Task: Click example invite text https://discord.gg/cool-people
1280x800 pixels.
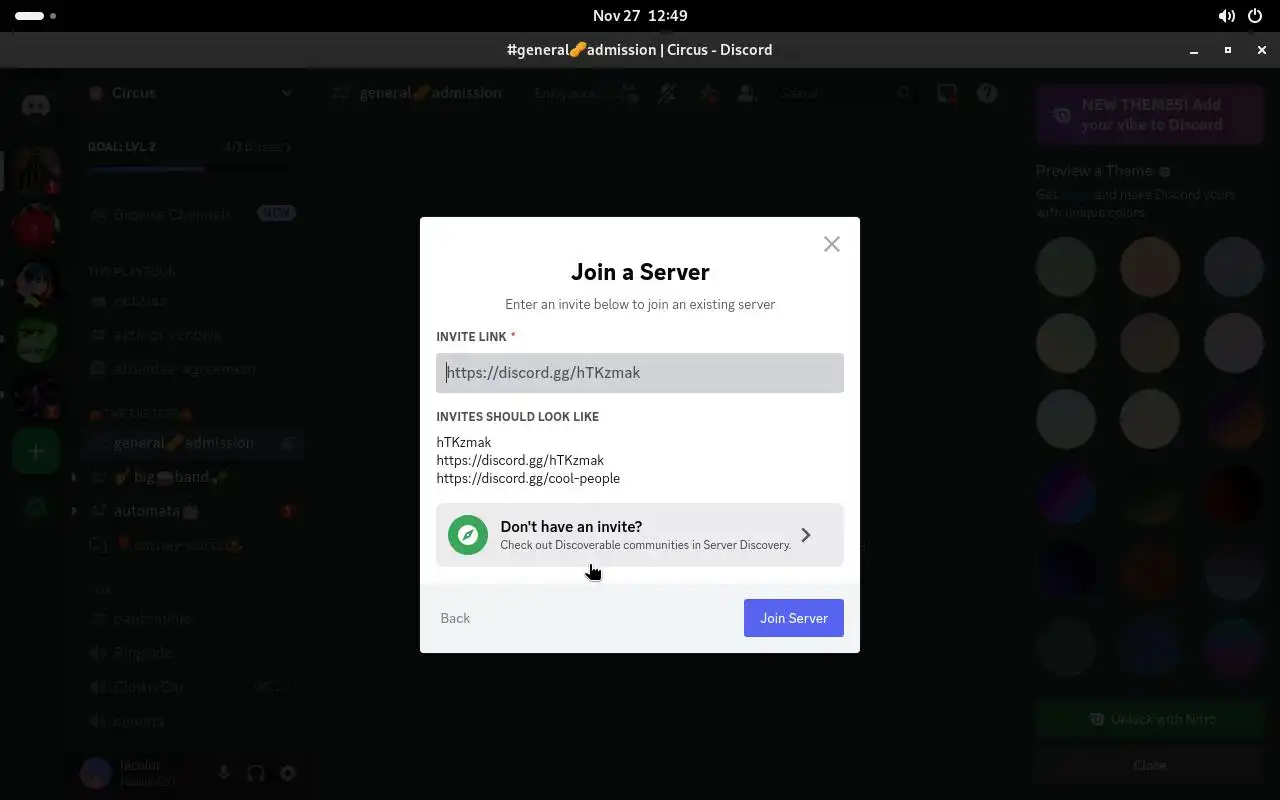Action: tap(528, 478)
